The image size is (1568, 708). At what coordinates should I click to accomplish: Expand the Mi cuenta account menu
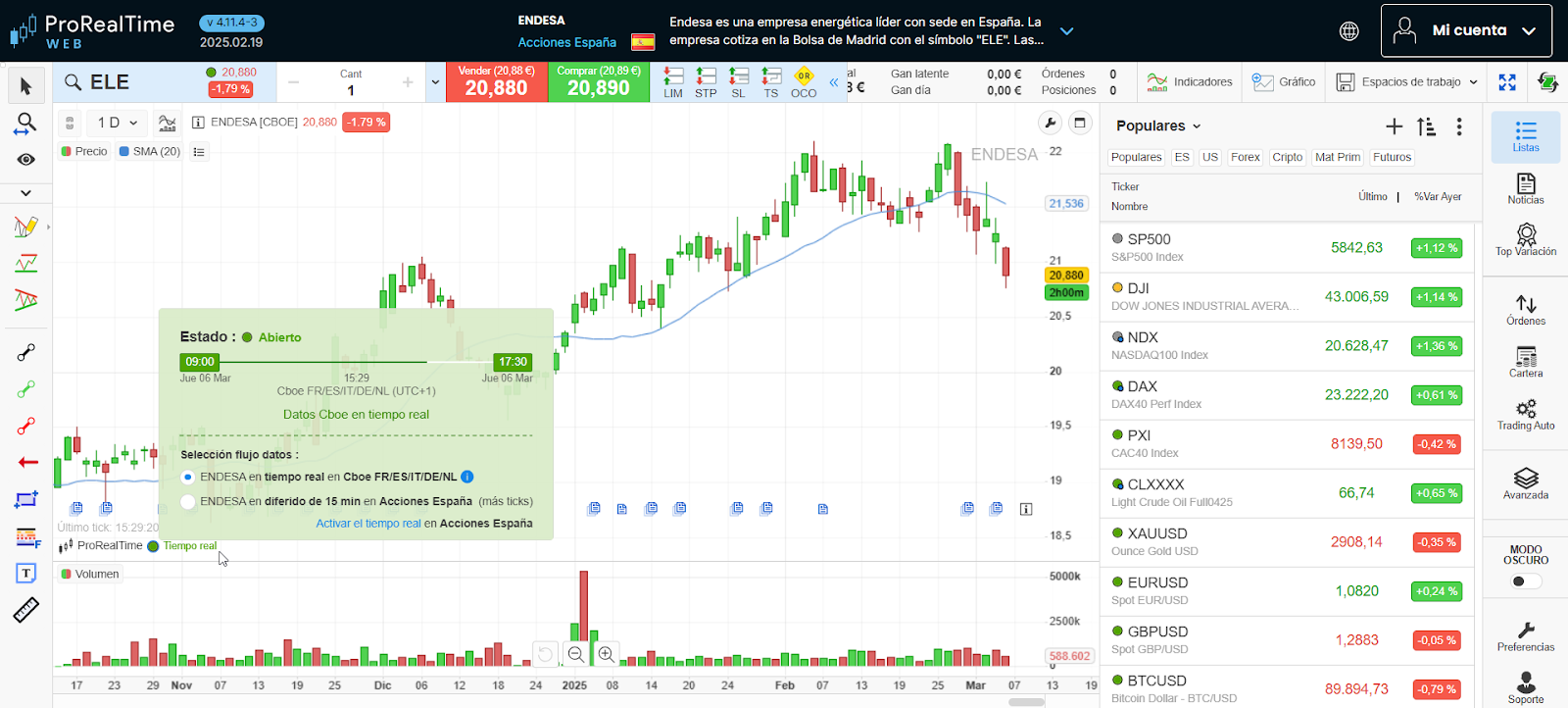(x=1466, y=30)
